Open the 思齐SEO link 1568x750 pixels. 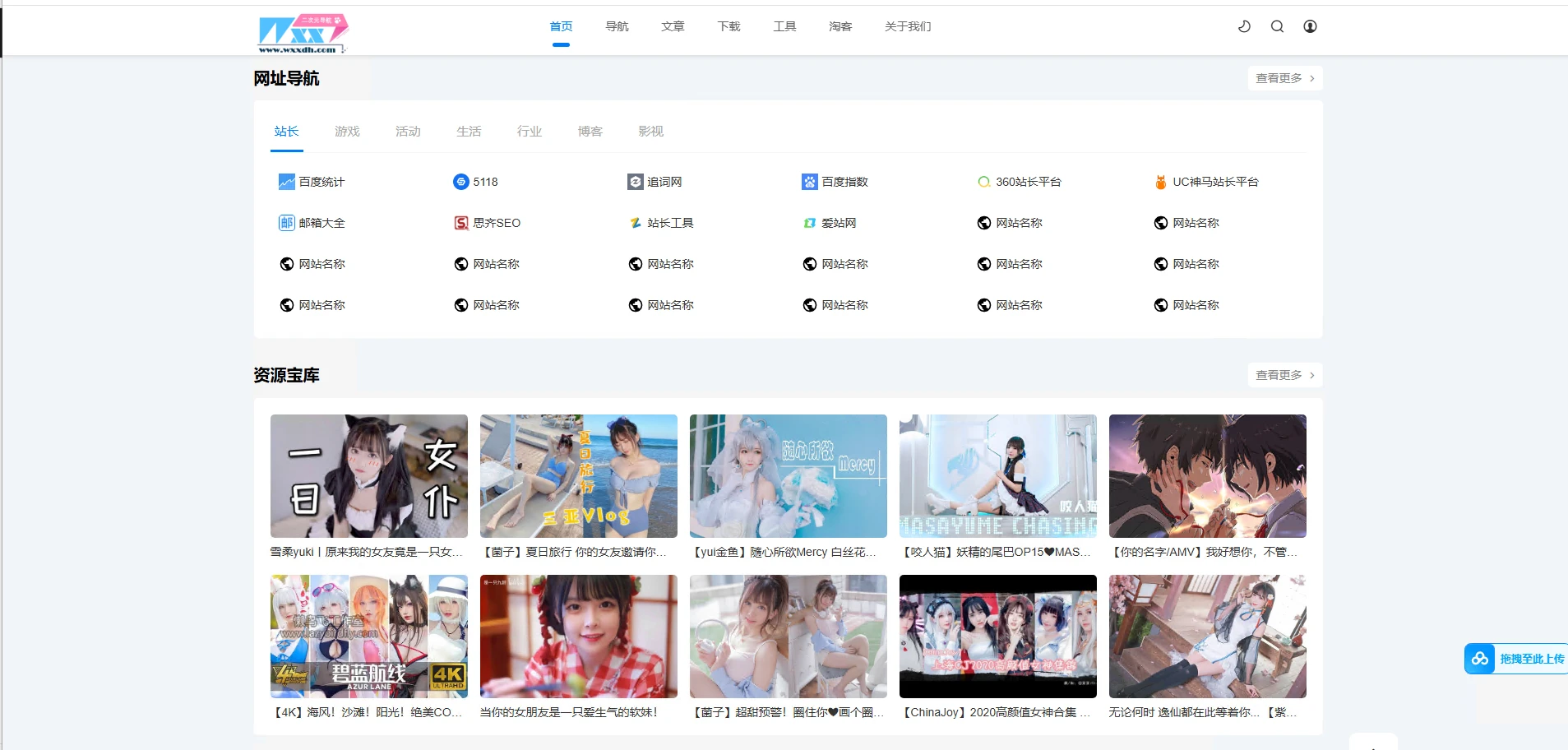click(496, 223)
